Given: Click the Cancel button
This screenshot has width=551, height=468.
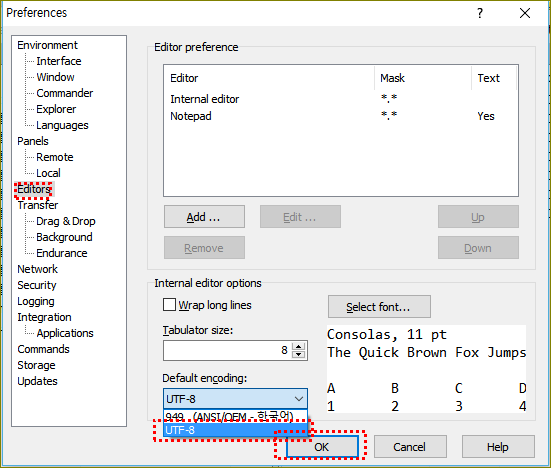Looking at the screenshot, I should [x=410, y=447].
